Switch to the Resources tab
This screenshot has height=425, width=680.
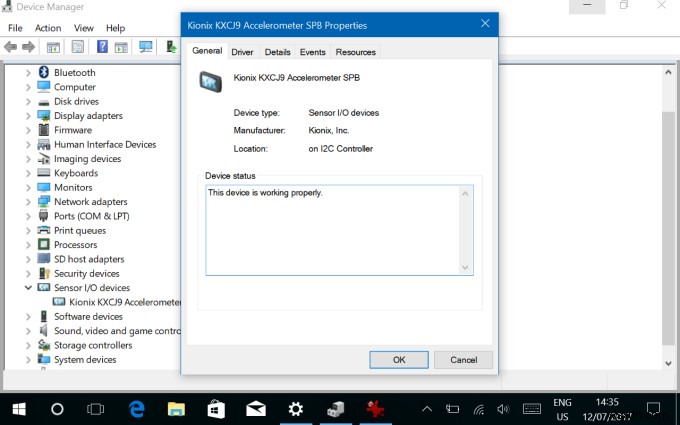[x=356, y=52]
